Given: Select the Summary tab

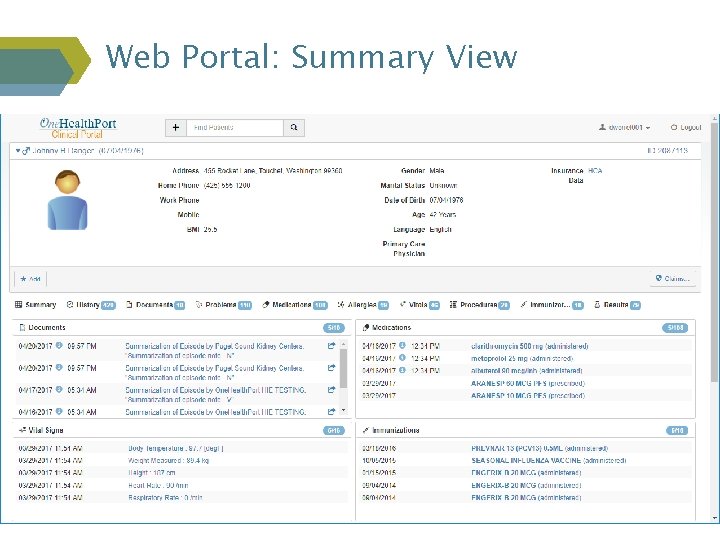Looking at the screenshot, I should [35, 304].
